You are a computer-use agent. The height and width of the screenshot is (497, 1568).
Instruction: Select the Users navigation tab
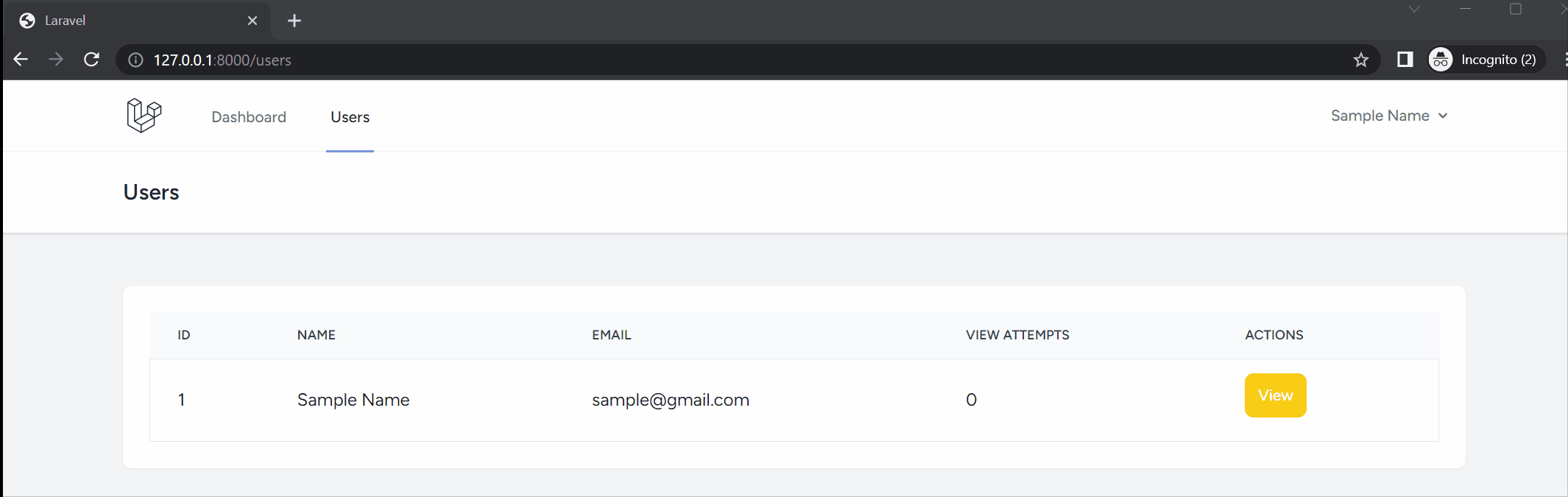coord(350,117)
